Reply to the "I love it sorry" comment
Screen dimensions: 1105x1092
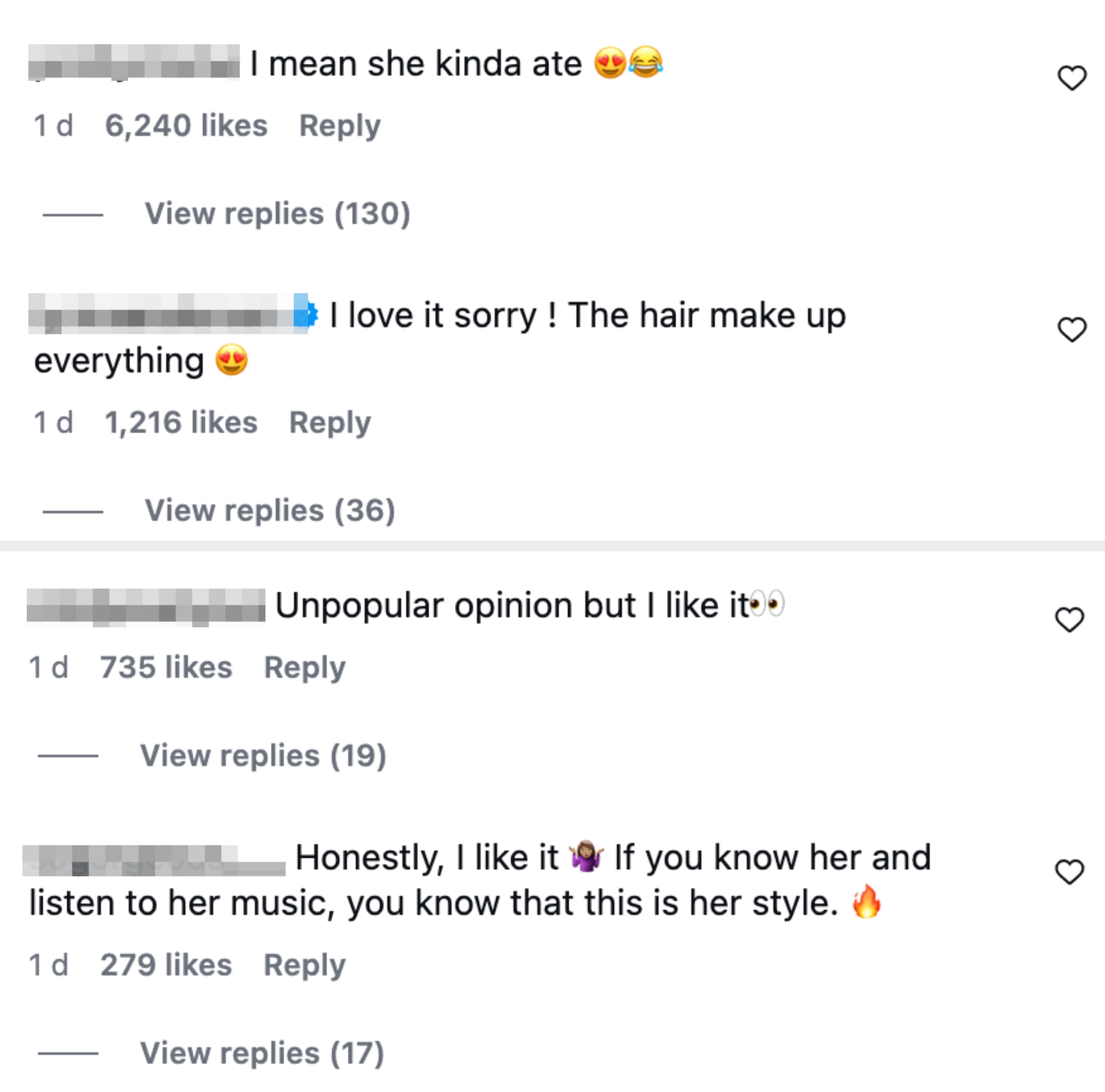tap(330, 423)
